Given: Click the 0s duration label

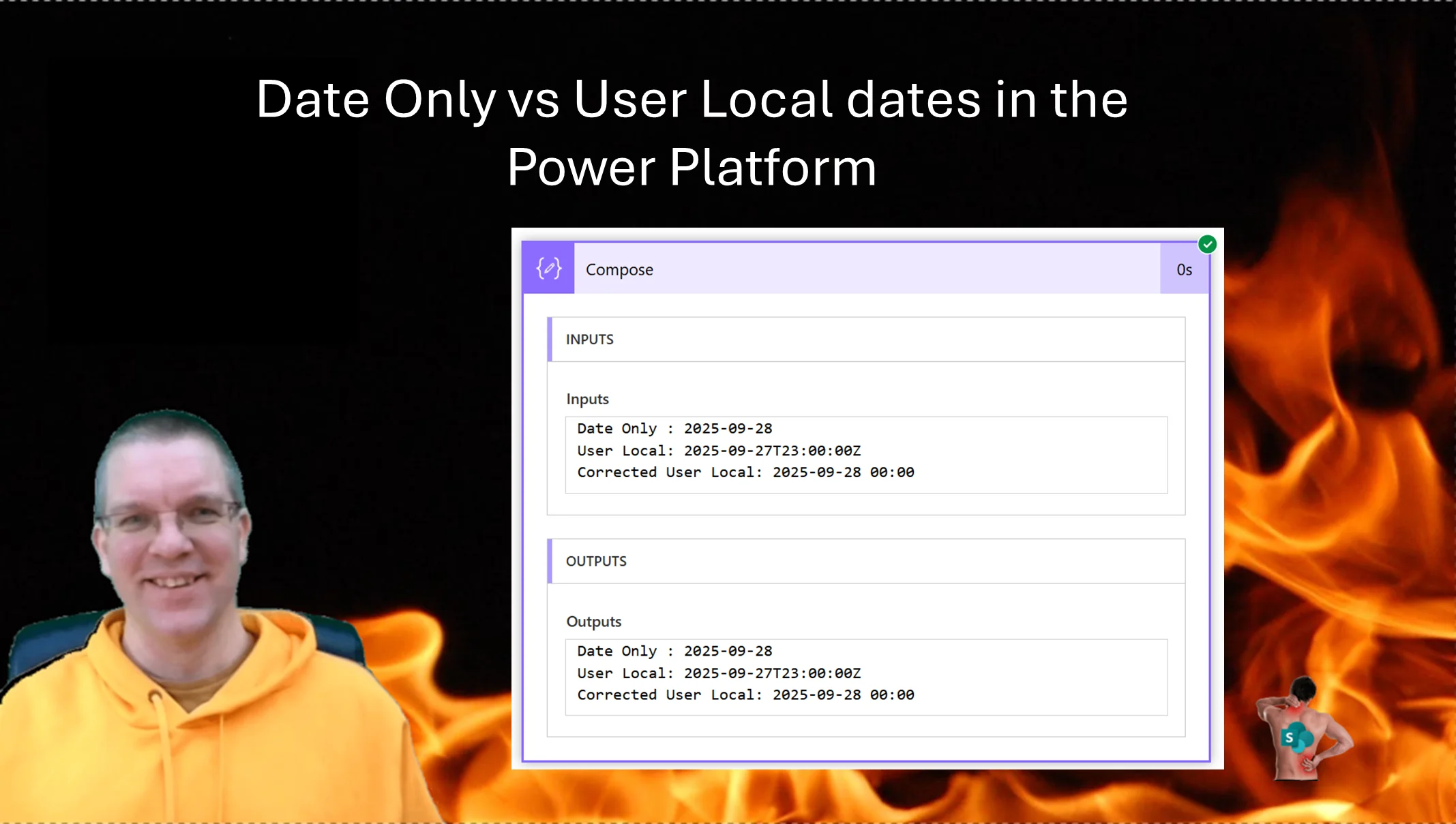Looking at the screenshot, I should pos(1184,270).
